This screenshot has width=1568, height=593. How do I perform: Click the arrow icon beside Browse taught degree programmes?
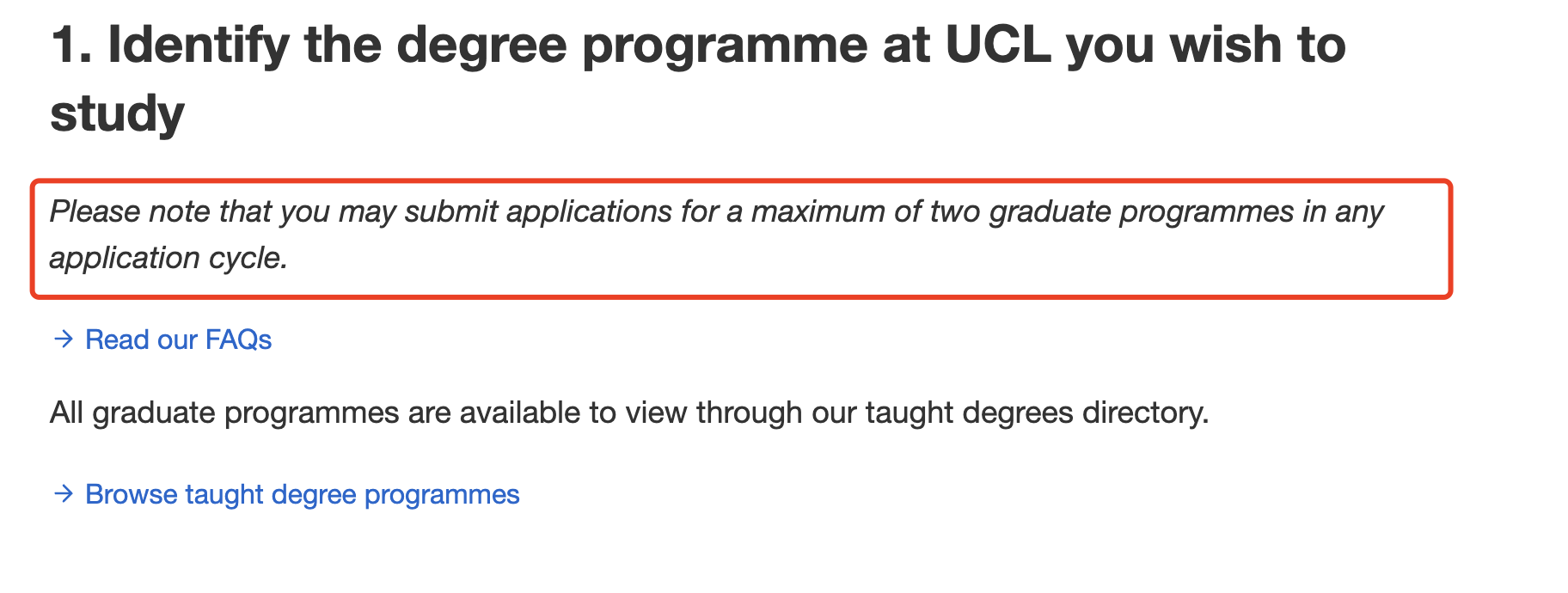[63, 494]
